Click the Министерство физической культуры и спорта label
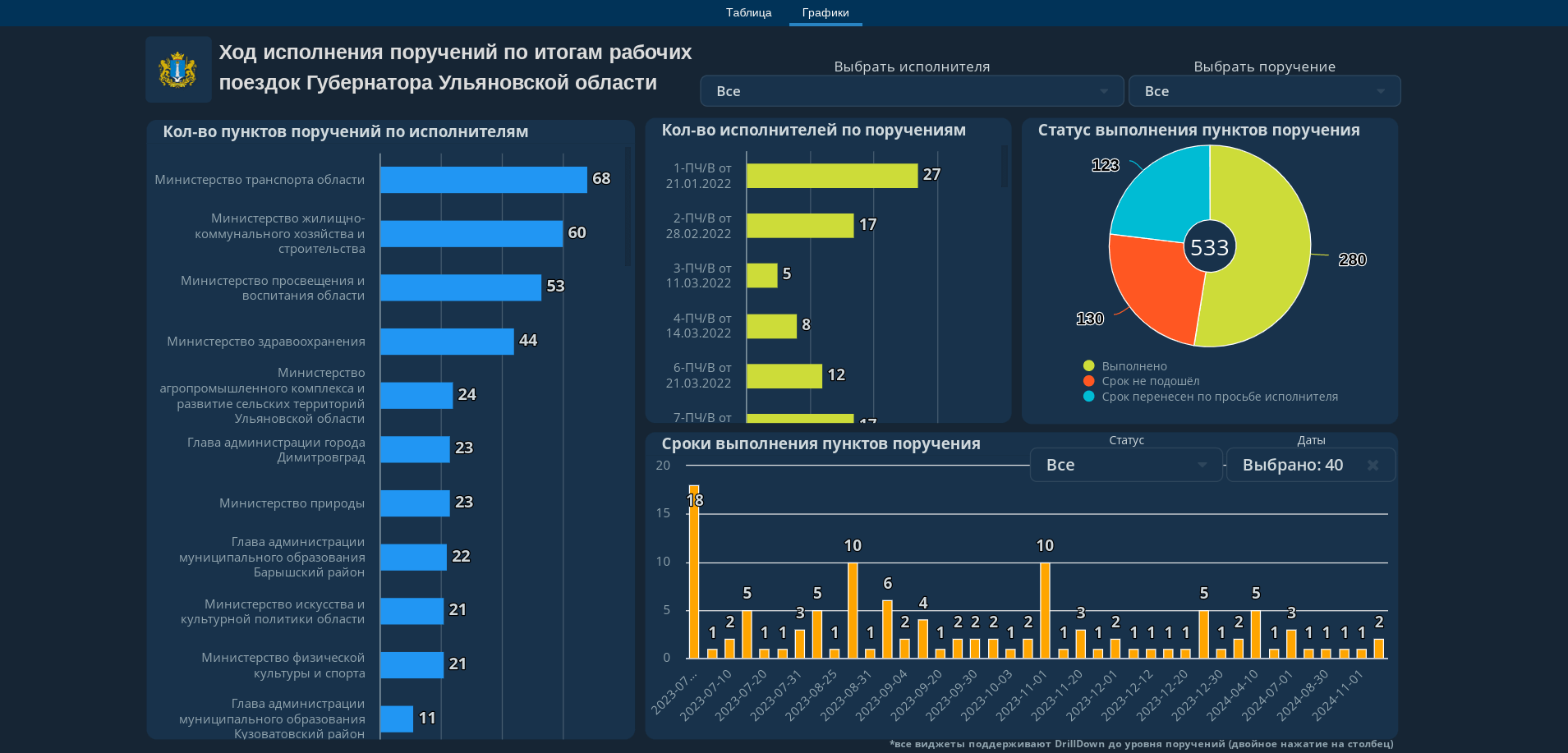The width and height of the screenshot is (1568, 753). [x=283, y=665]
